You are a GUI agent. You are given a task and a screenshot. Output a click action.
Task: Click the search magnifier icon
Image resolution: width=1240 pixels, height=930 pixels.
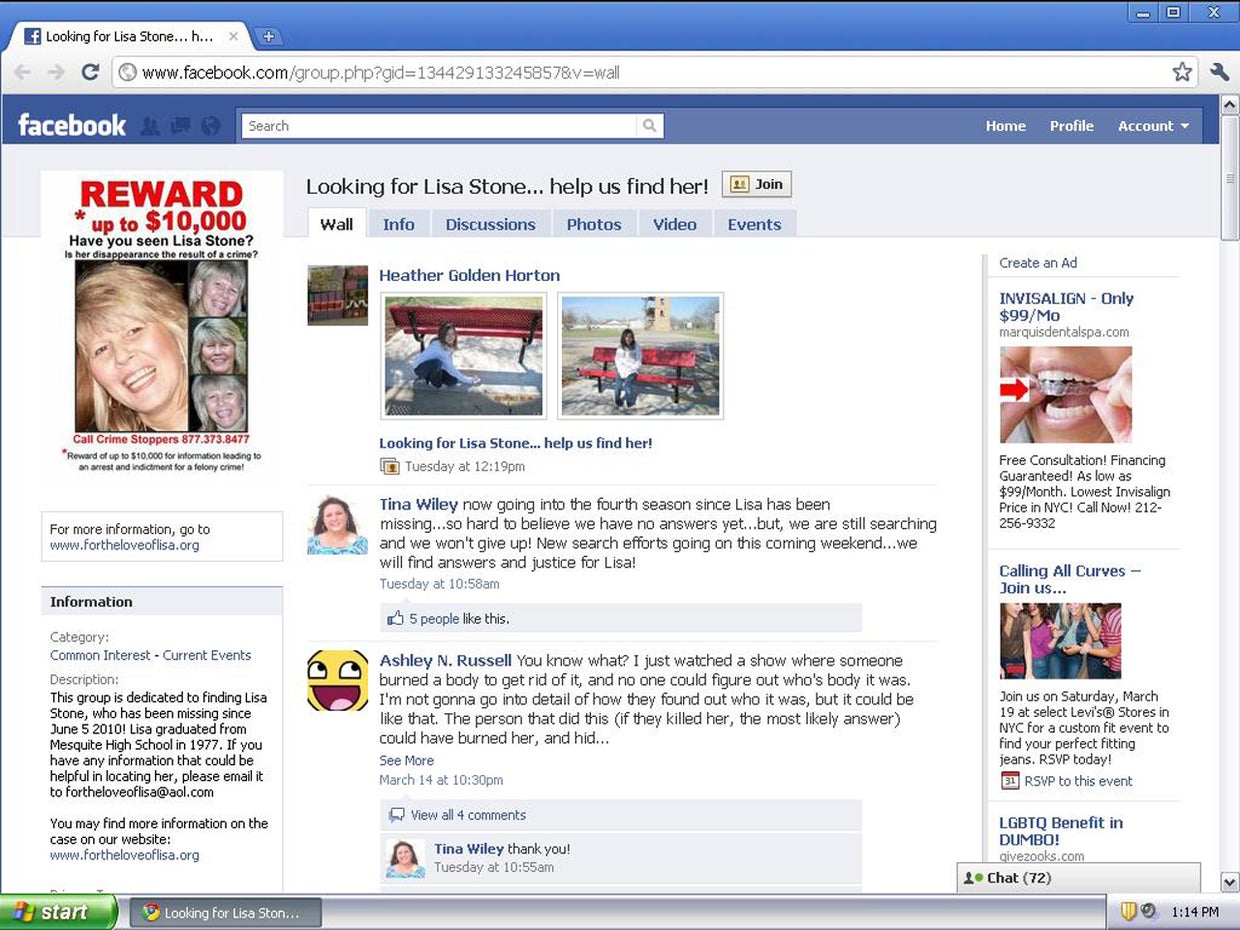(x=650, y=126)
